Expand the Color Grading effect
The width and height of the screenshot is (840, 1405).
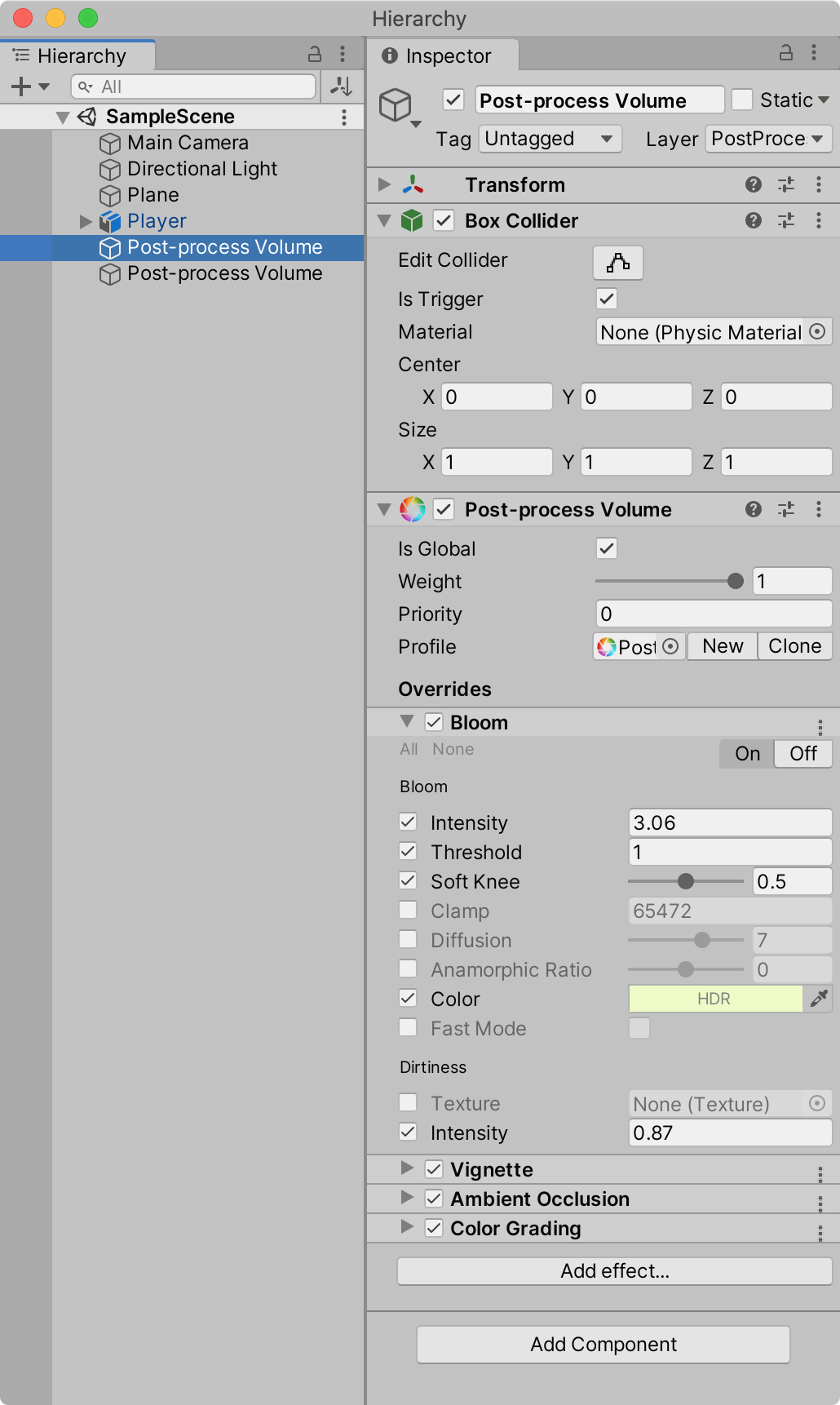point(407,1227)
